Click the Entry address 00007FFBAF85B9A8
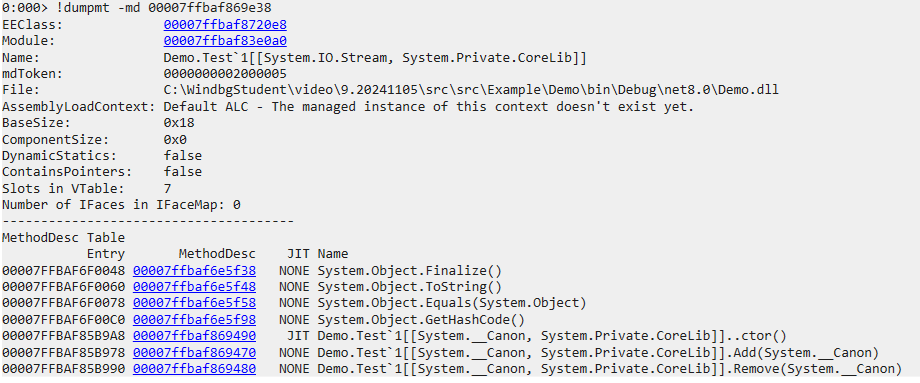Viewport: 920px width, 383px height. [x=63, y=336]
